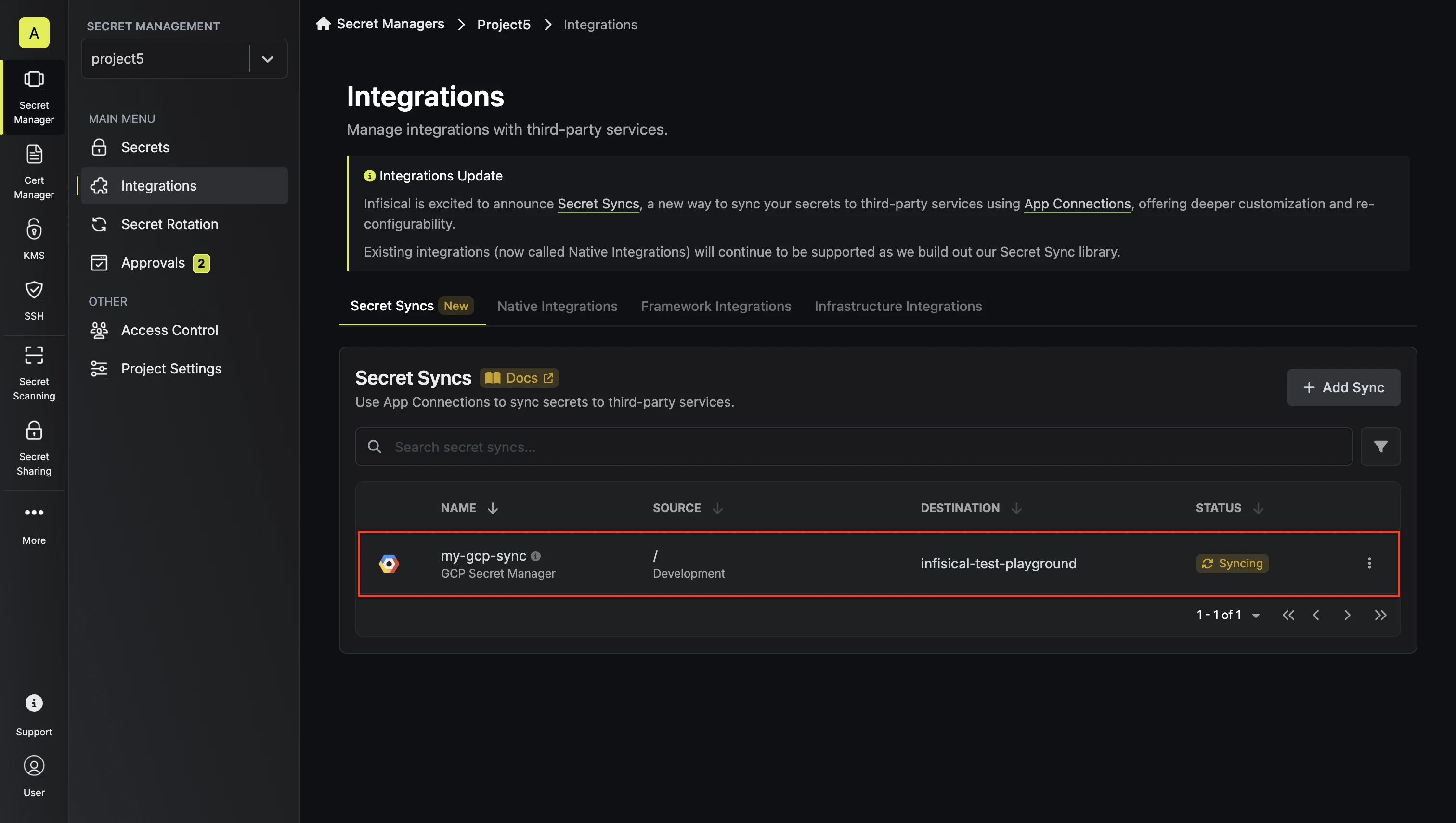Open the organization avatar labeled A
1456x823 pixels.
34,33
